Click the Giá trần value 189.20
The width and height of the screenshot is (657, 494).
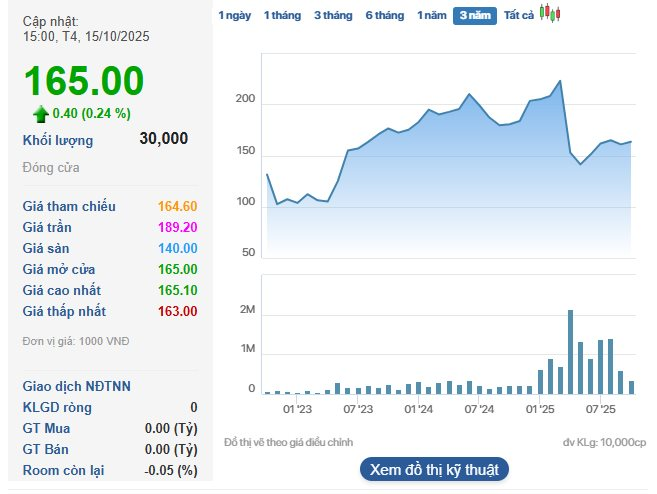(x=177, y=227)
